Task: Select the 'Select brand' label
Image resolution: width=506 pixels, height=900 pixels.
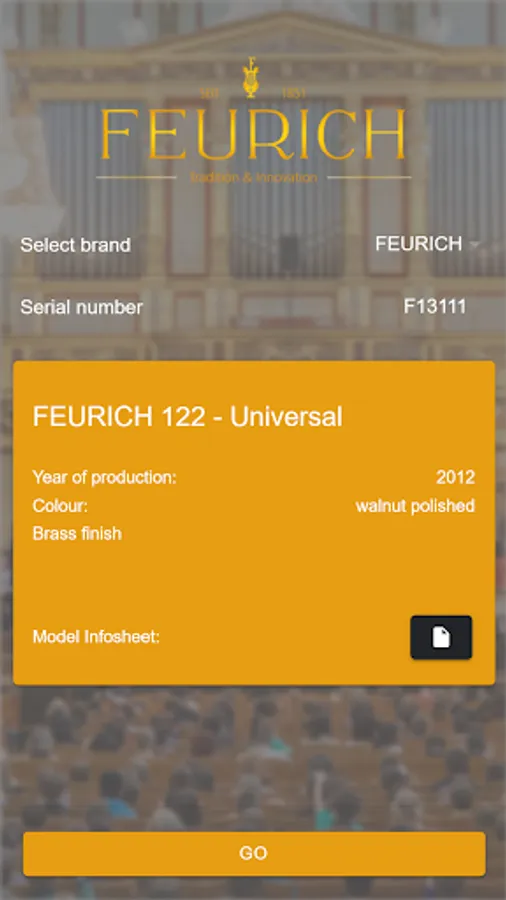Action: pos(76,245)
